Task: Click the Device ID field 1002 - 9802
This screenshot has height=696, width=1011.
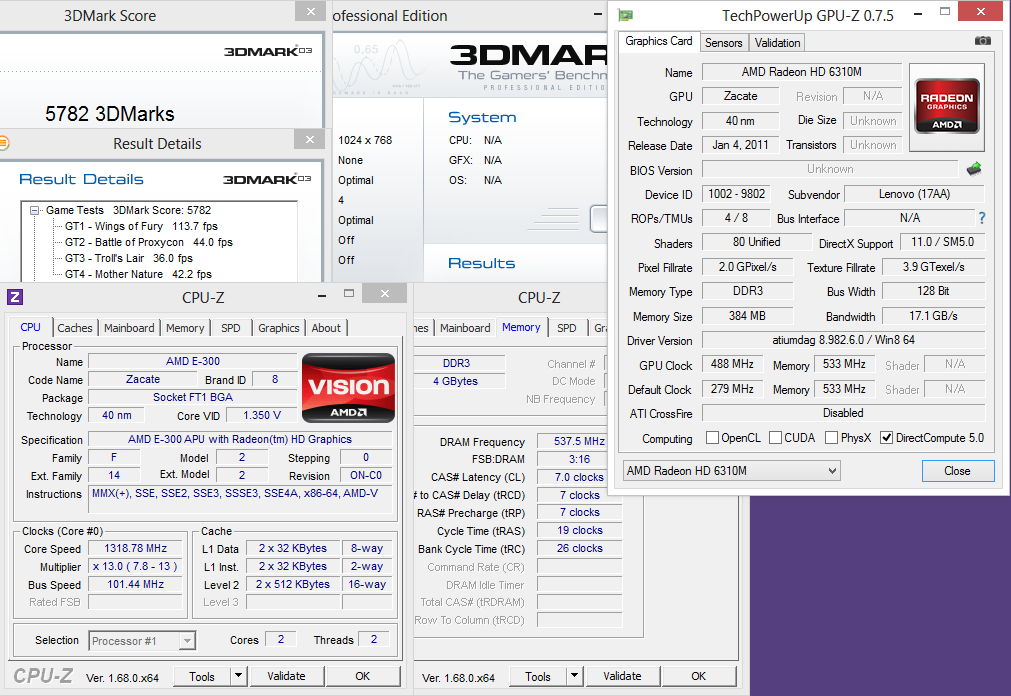Action: coord(736,194)
